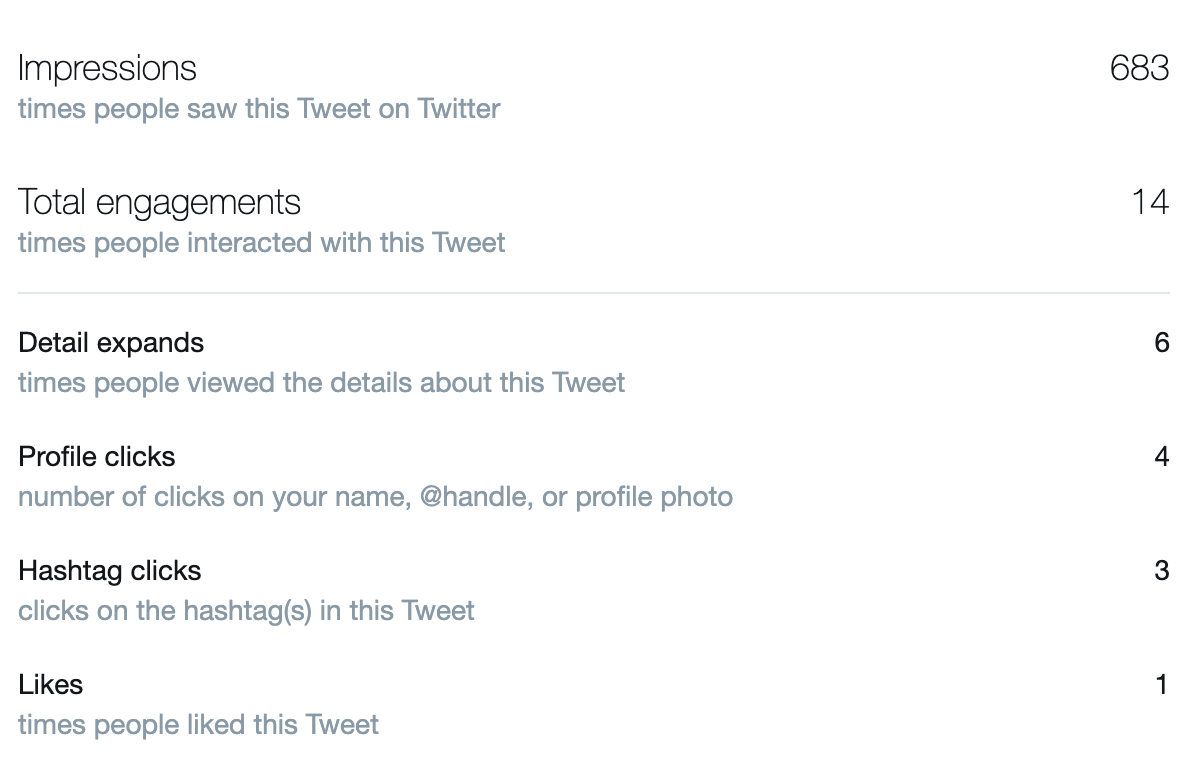Click the divider line below Total engagements
The image size is (1190, 776).
point(594,293)
